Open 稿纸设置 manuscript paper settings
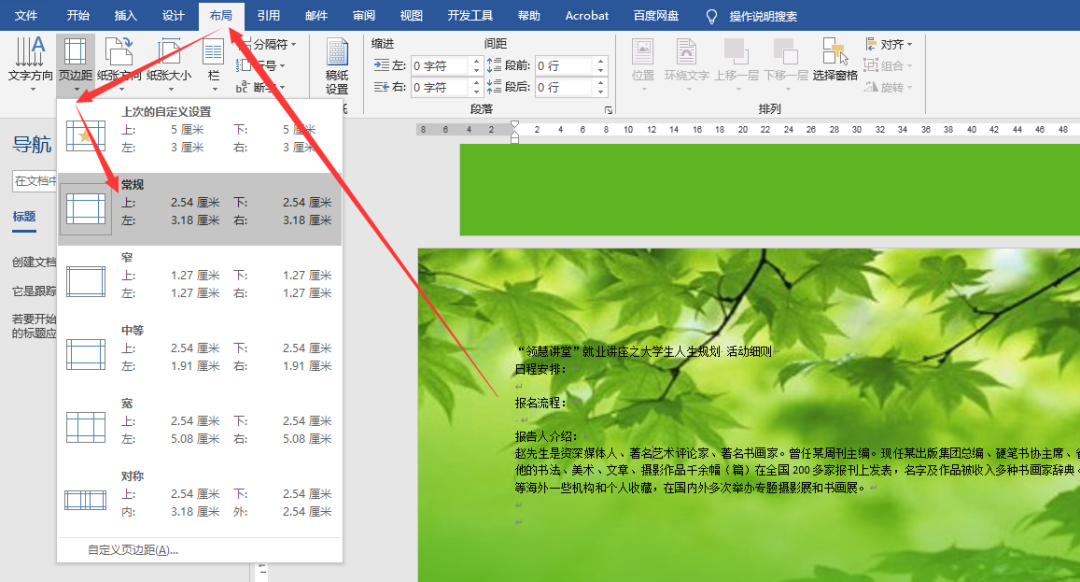This screenshot has width=1080, height=582. 337,65
